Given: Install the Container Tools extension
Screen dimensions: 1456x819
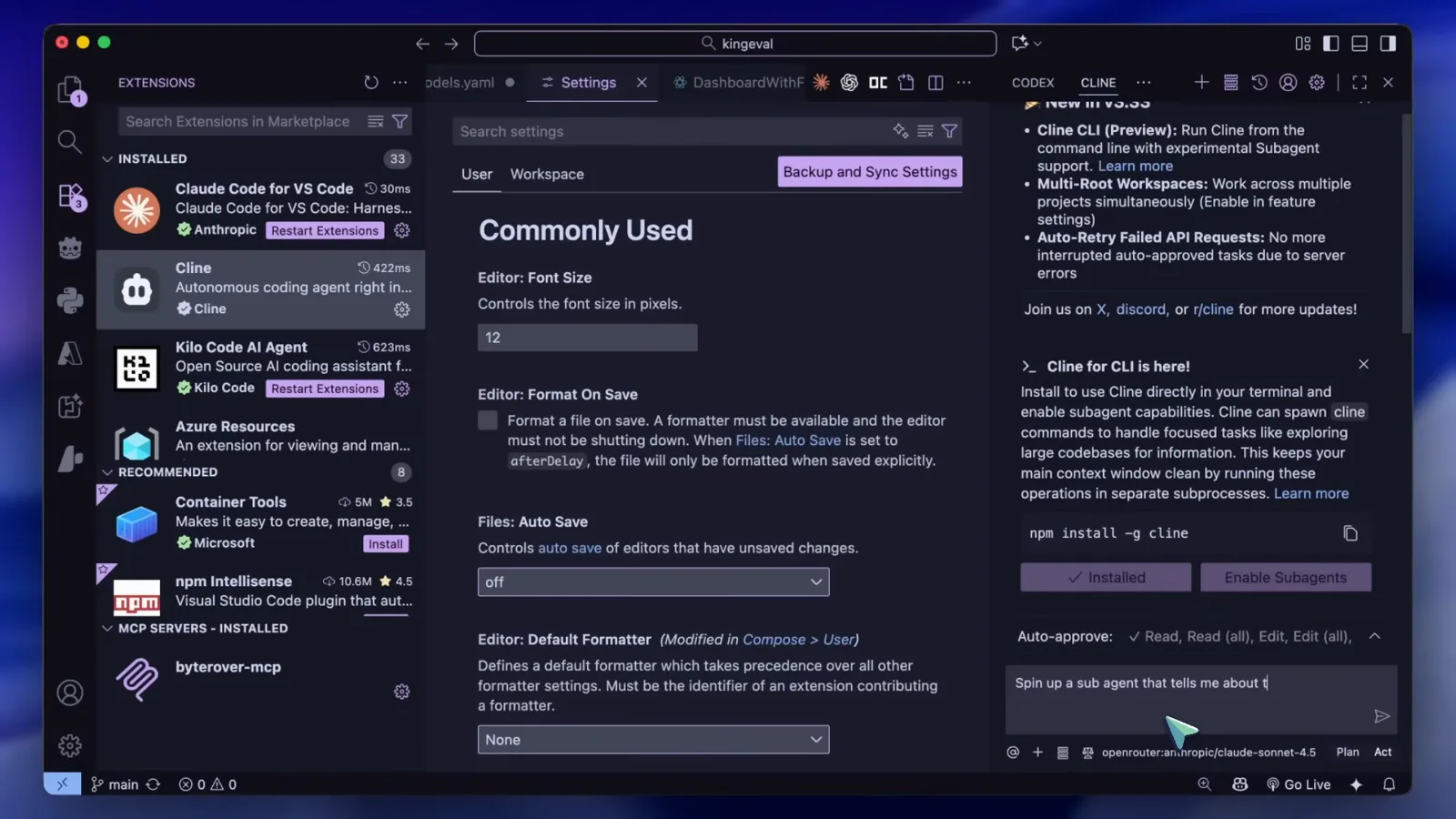Looking at the screenshot, I should [x=386, y=543].
